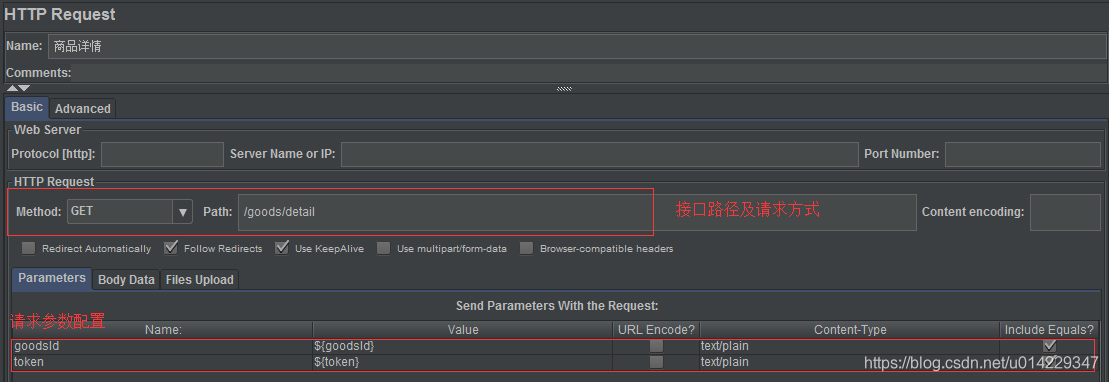Image resolution: width=1109 pixels, height=382 pixels.
Task: Click the Protocol [http] input field
Action: click(x=163, y=154)
